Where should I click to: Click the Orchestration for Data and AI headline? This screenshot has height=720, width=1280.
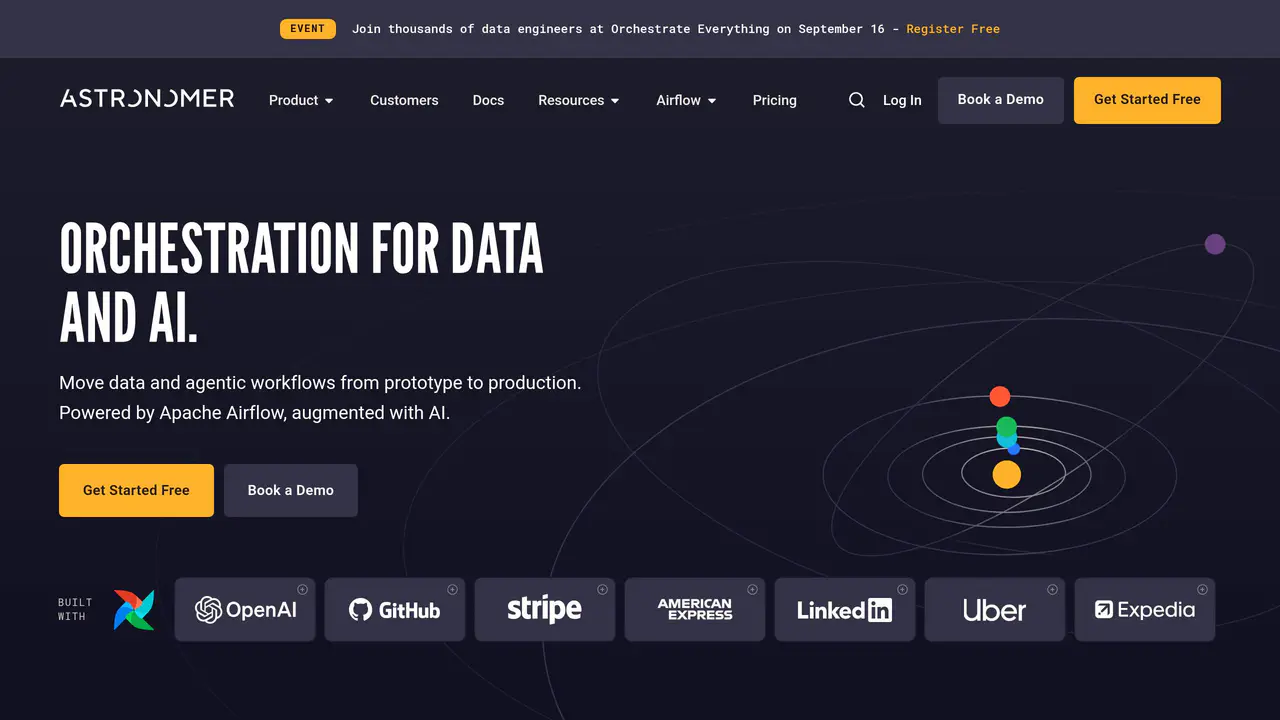coord(301,283)
